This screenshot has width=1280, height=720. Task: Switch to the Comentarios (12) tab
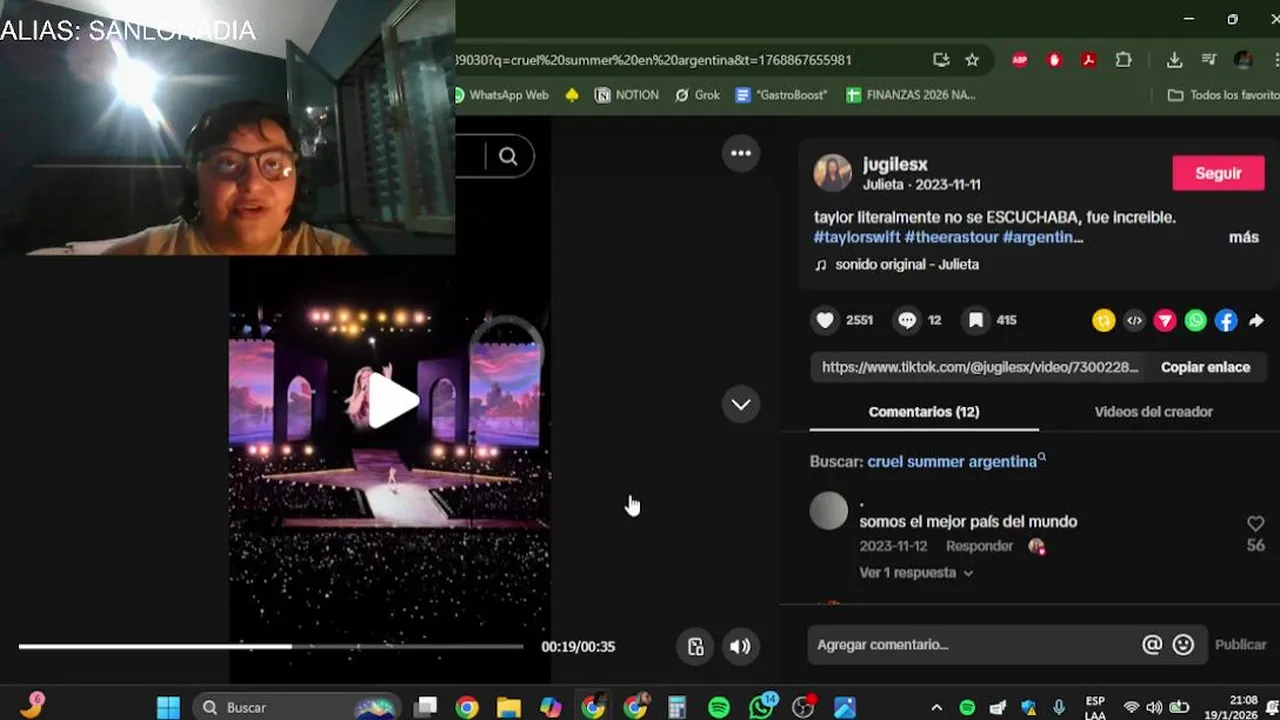(924, 412)
